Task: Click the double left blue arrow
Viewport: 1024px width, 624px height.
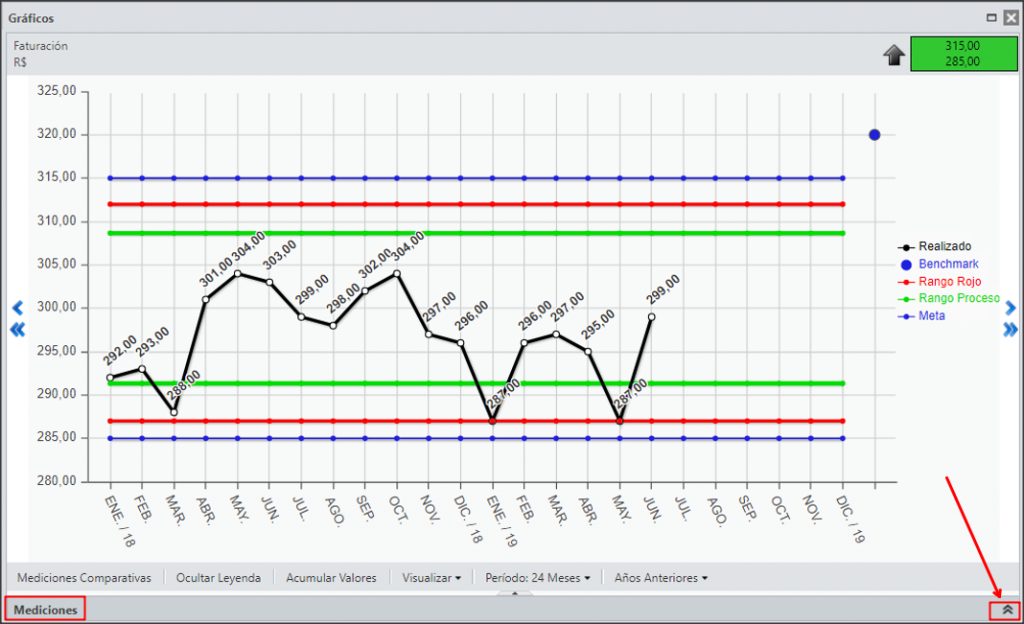Action: [18, 330]
